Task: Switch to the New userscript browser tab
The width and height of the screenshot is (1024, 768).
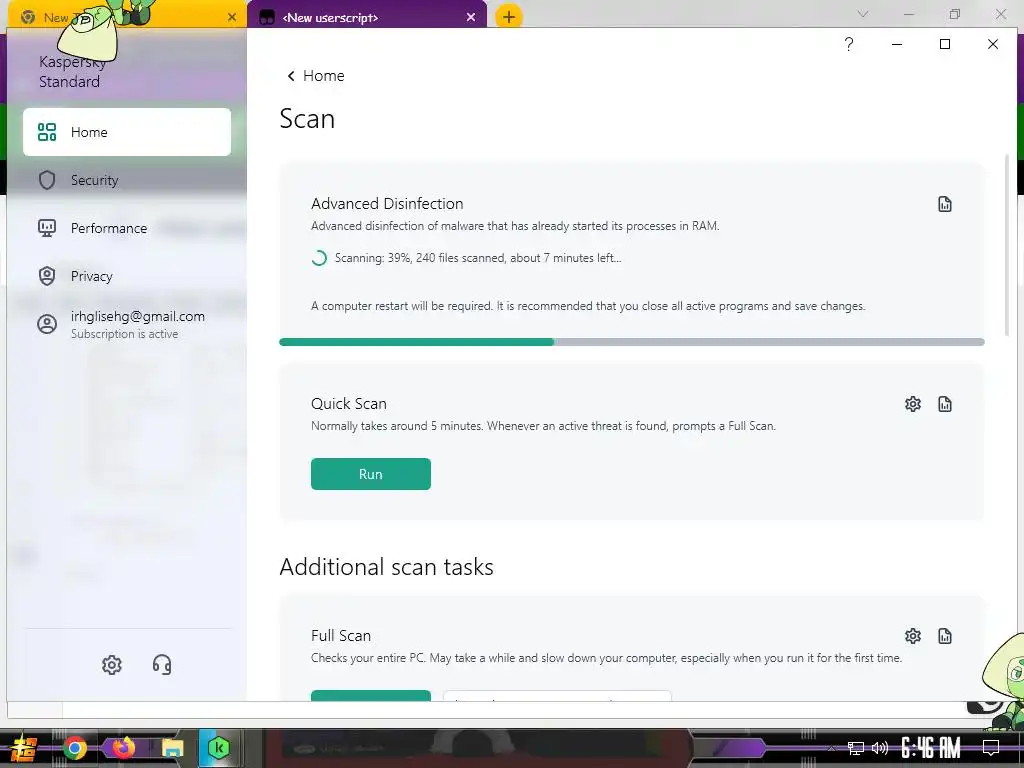Action: (x=366, y=18)
